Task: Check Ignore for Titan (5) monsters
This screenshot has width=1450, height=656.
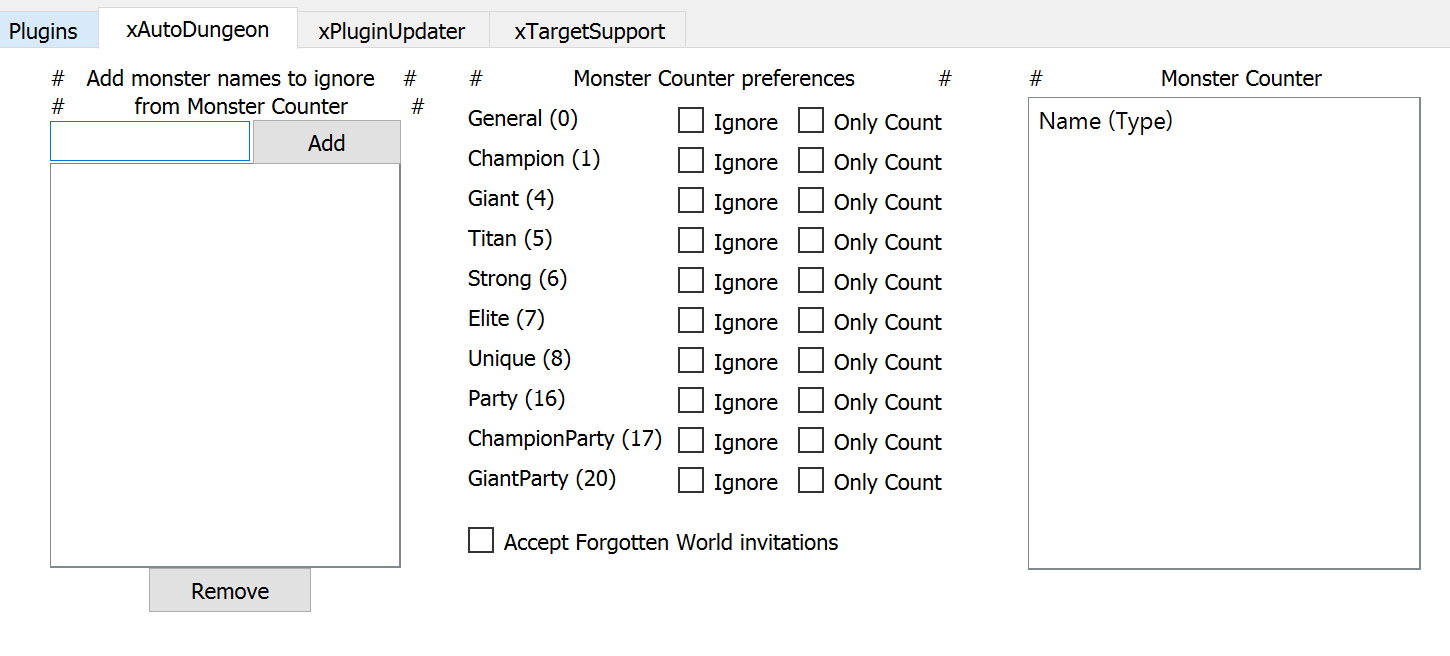Action: pyautogui.click(x=691, y=241)
